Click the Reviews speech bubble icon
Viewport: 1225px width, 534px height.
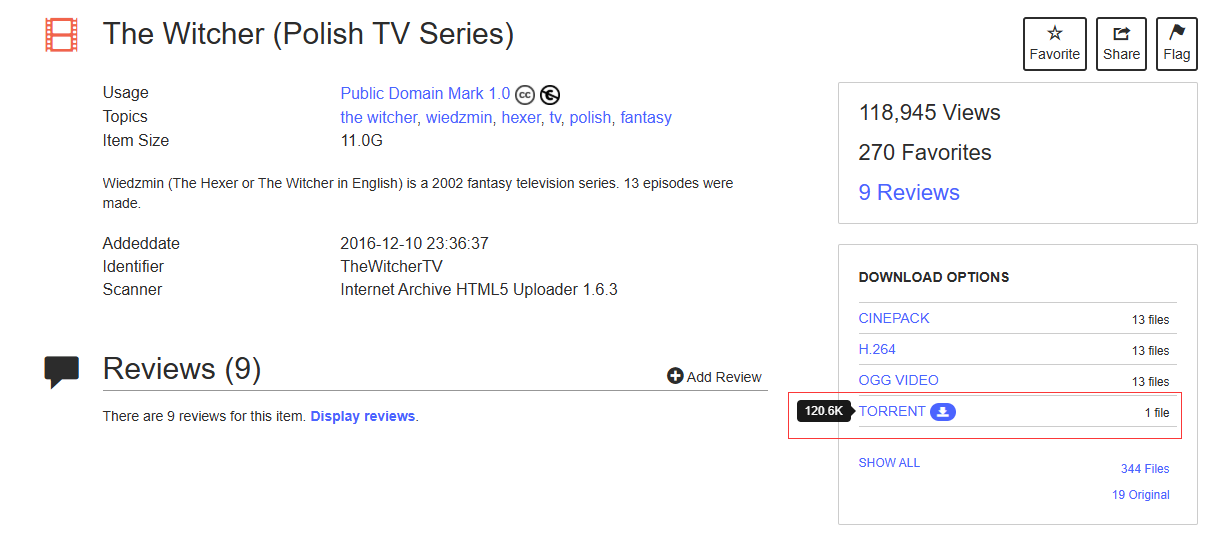pyautogui.click(x=61, y=370)
